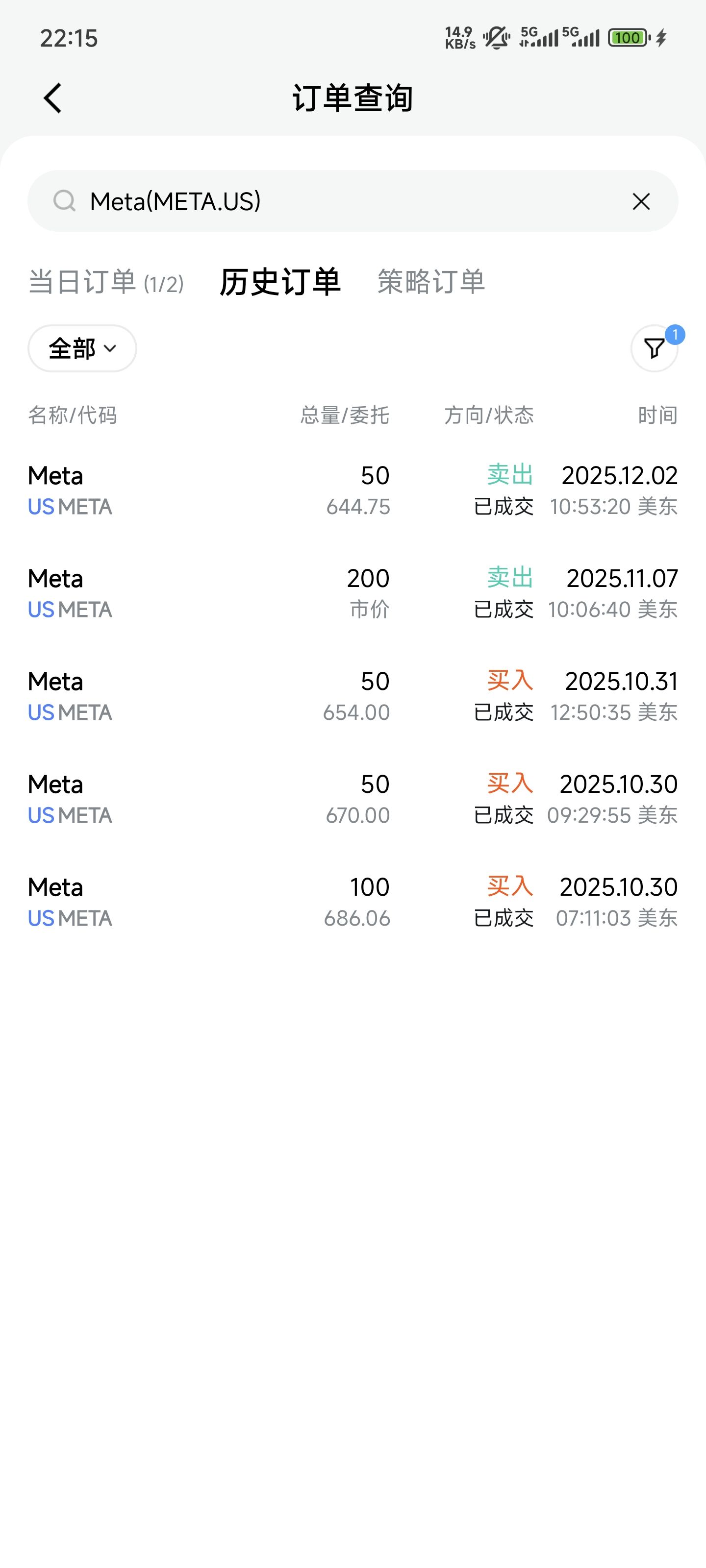Expand the 全部 dropdown

tap(81, 348)
